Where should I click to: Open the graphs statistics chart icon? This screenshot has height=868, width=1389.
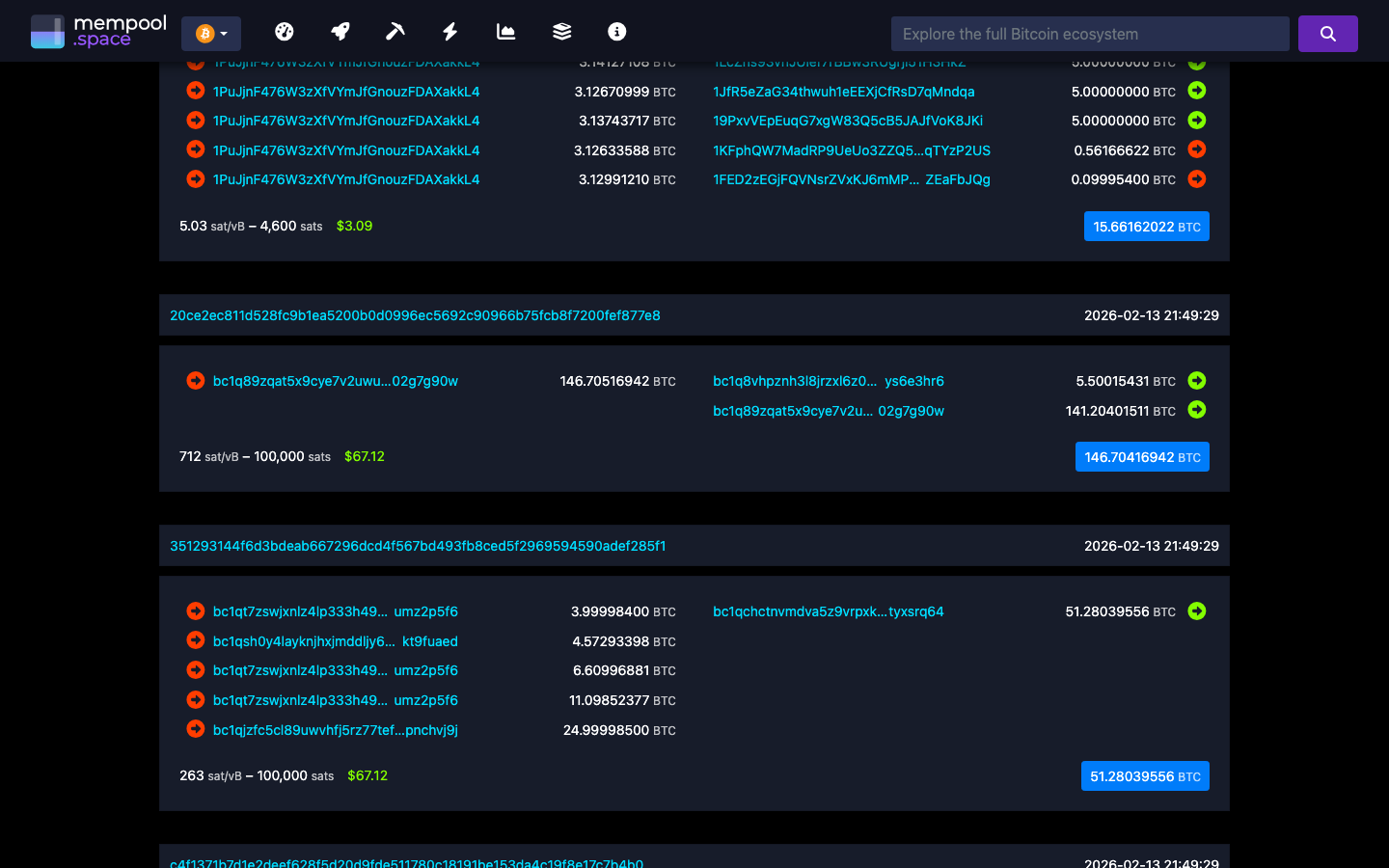505,31
